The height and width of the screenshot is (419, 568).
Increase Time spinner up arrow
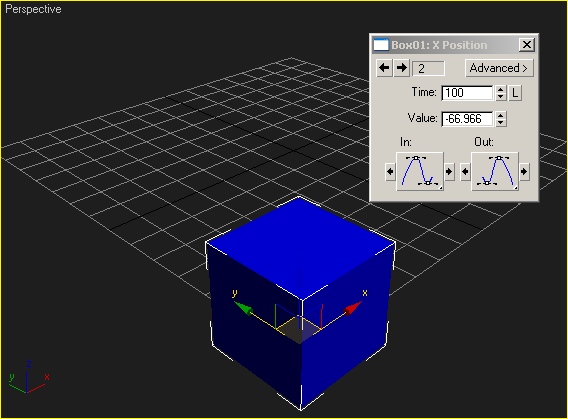pyautogui.click(x=501, y=89)
